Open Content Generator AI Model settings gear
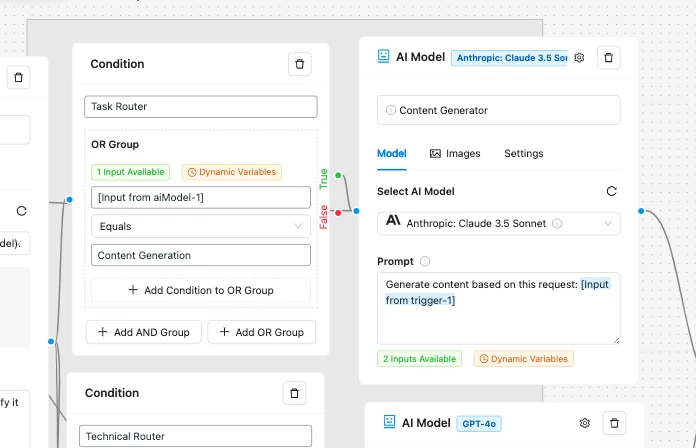 [x=579, y=58]
